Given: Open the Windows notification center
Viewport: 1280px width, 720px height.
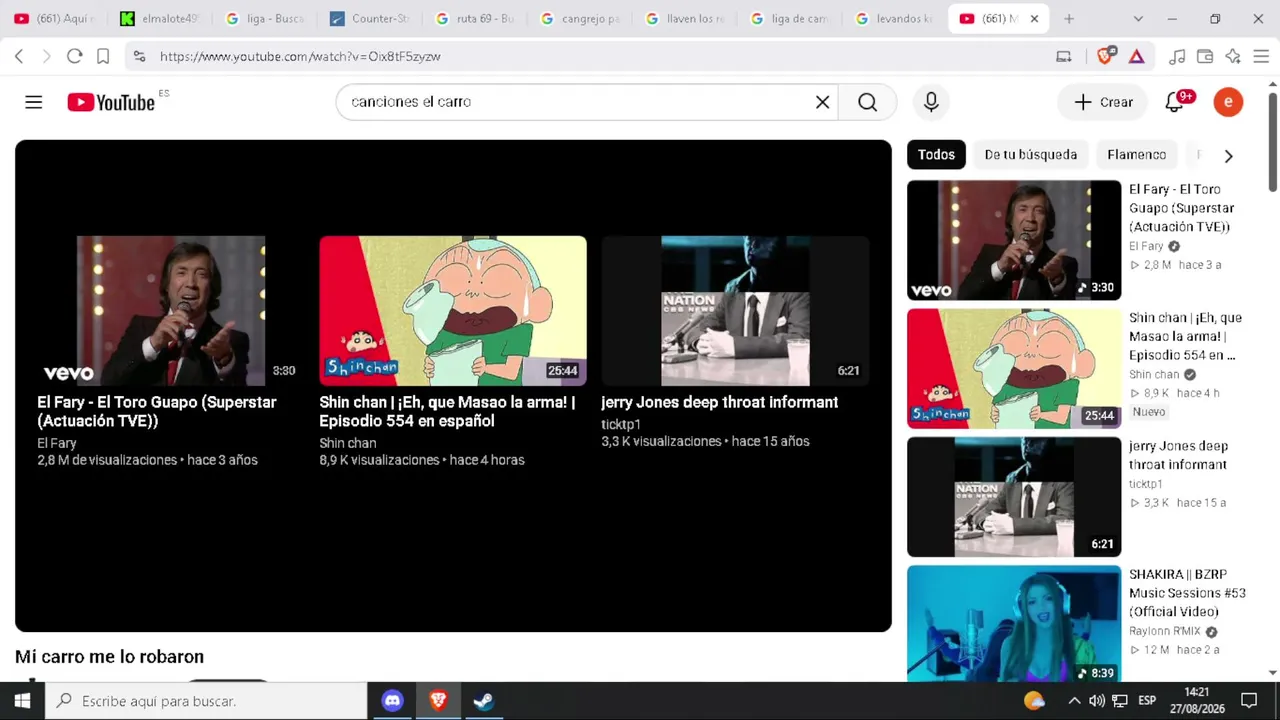Looking at the screenshot, I should pyautogui.click(x=1249, y=701).
